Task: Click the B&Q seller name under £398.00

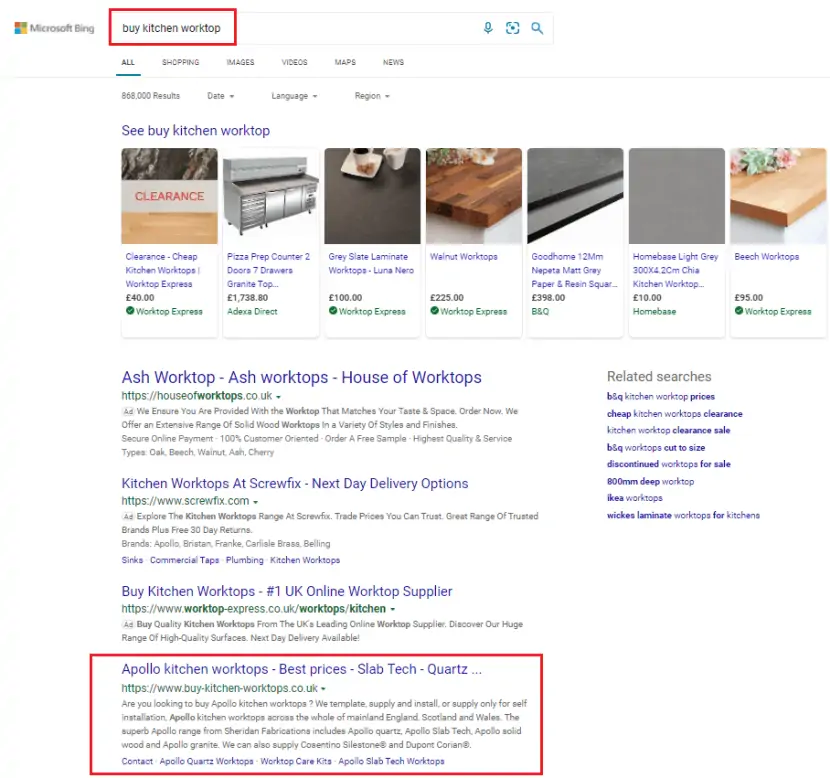Action: 540,312
